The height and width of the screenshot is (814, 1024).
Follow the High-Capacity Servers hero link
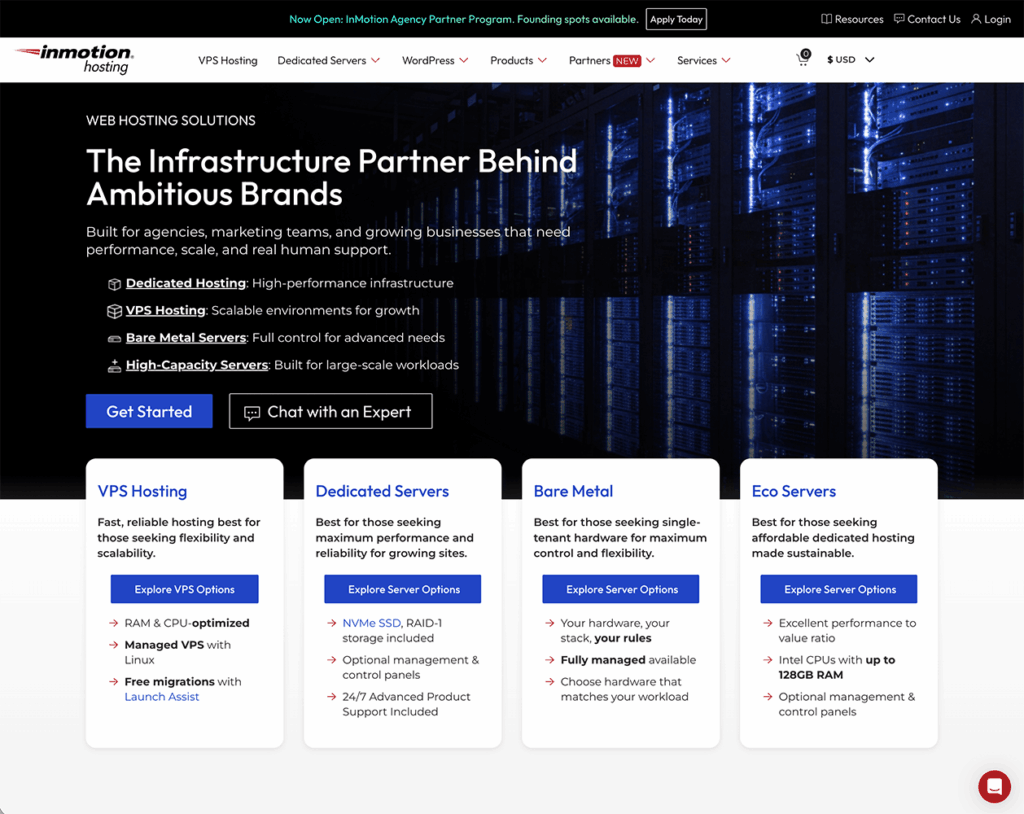(x=197, y=365)
